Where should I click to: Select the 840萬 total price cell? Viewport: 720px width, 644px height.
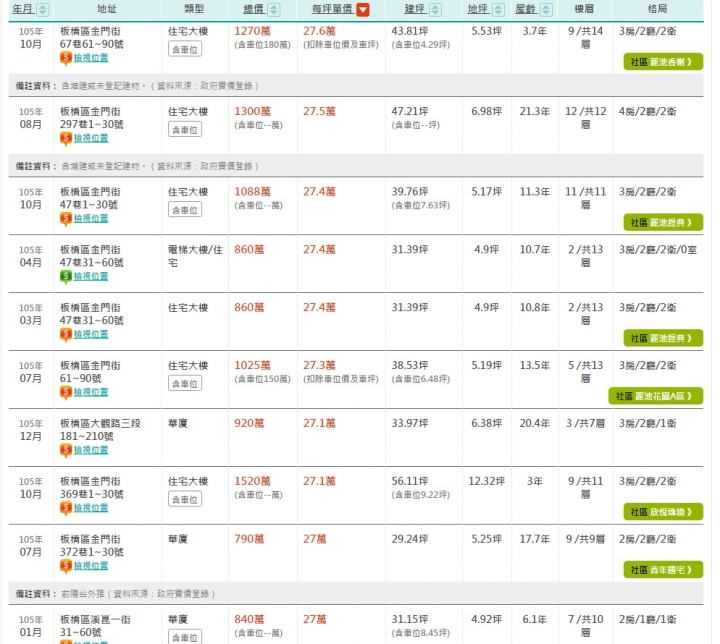point(249,620)
